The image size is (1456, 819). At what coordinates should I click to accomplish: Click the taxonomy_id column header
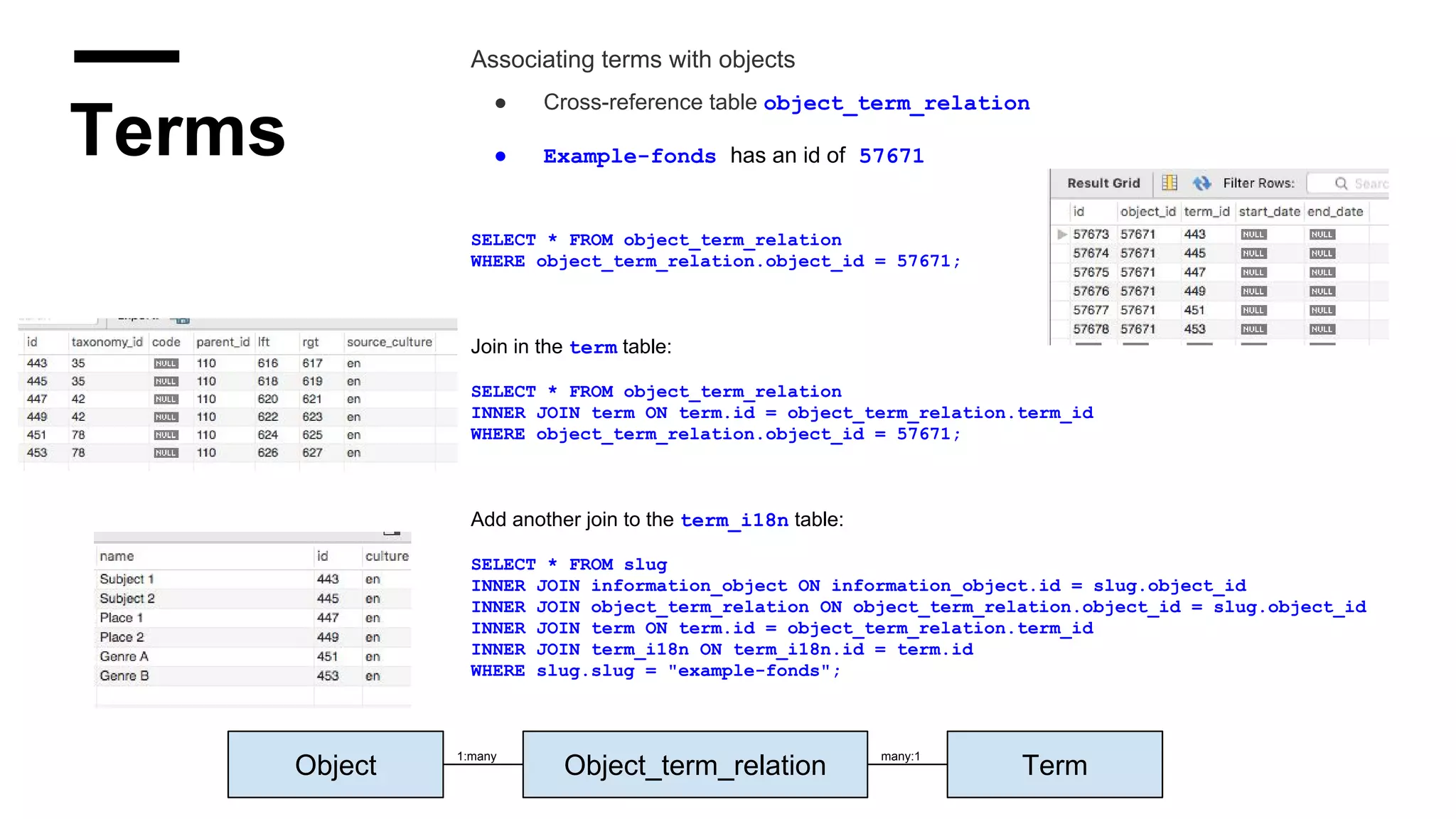[x=107, y=342]
